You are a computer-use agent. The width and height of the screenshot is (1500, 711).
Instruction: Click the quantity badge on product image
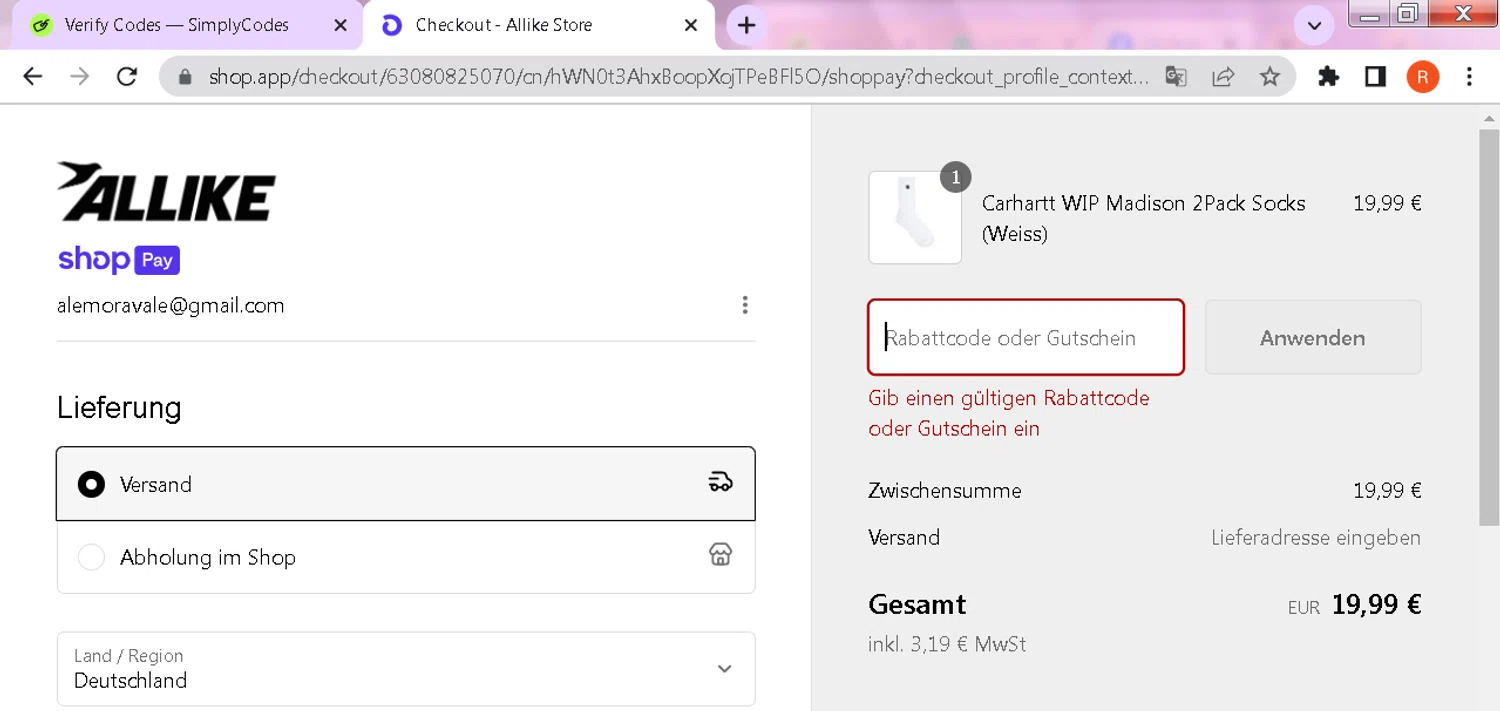(955, 177)
